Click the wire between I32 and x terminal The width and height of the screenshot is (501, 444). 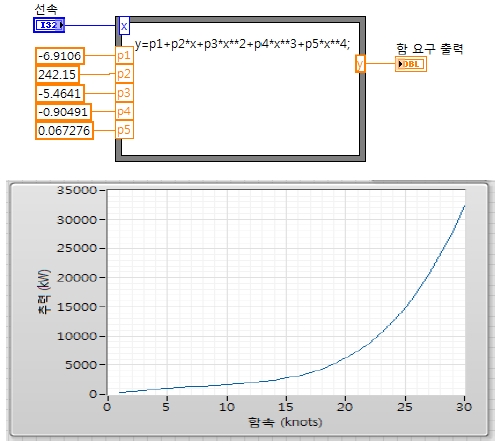[x=90, y=25]
